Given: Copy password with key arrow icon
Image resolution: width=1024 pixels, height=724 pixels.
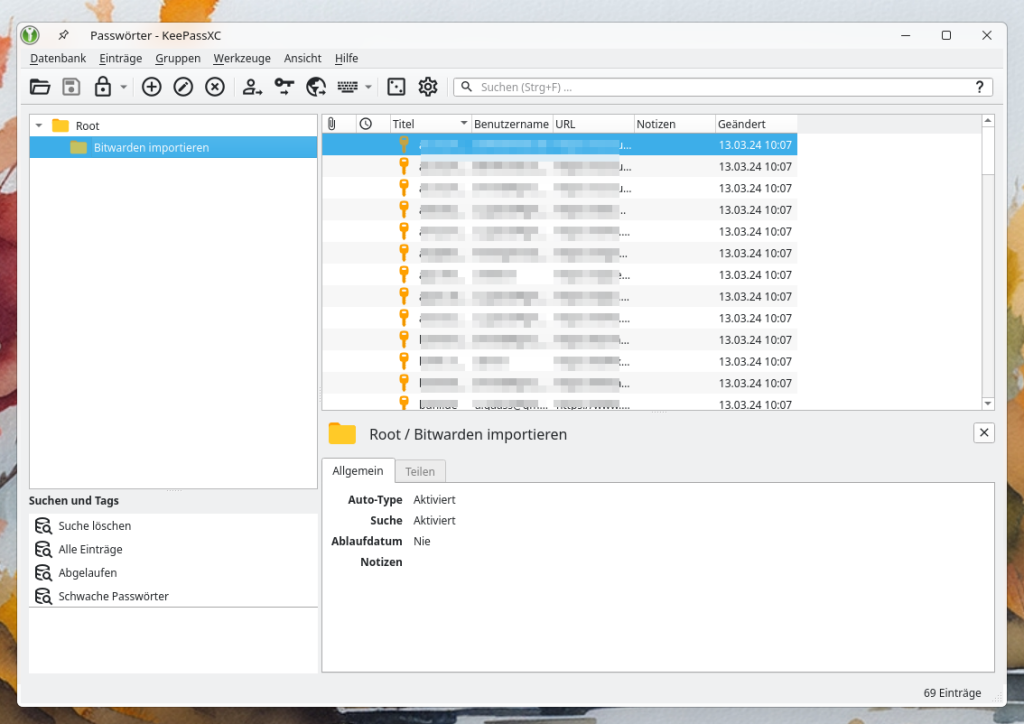Looking at the screenshot, I should point(284,87).
